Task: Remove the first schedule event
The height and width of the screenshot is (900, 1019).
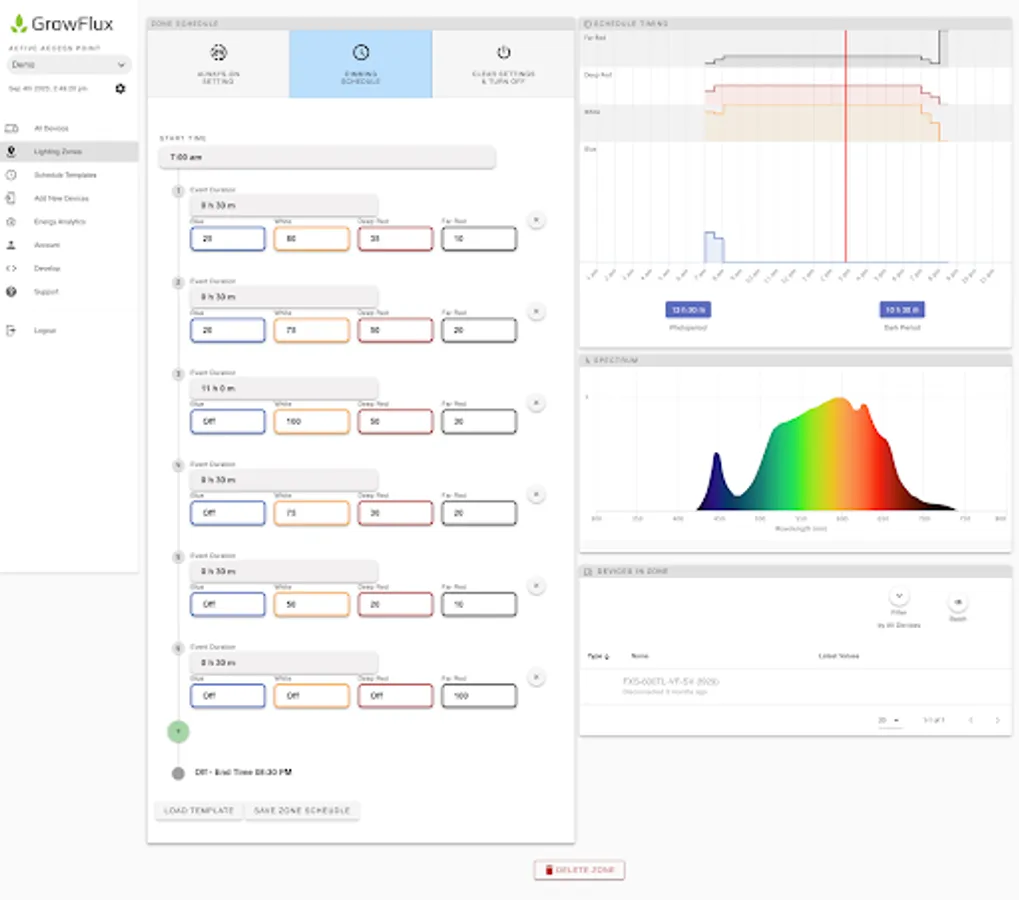Action: pyautogui.click(x=536, y=220)
